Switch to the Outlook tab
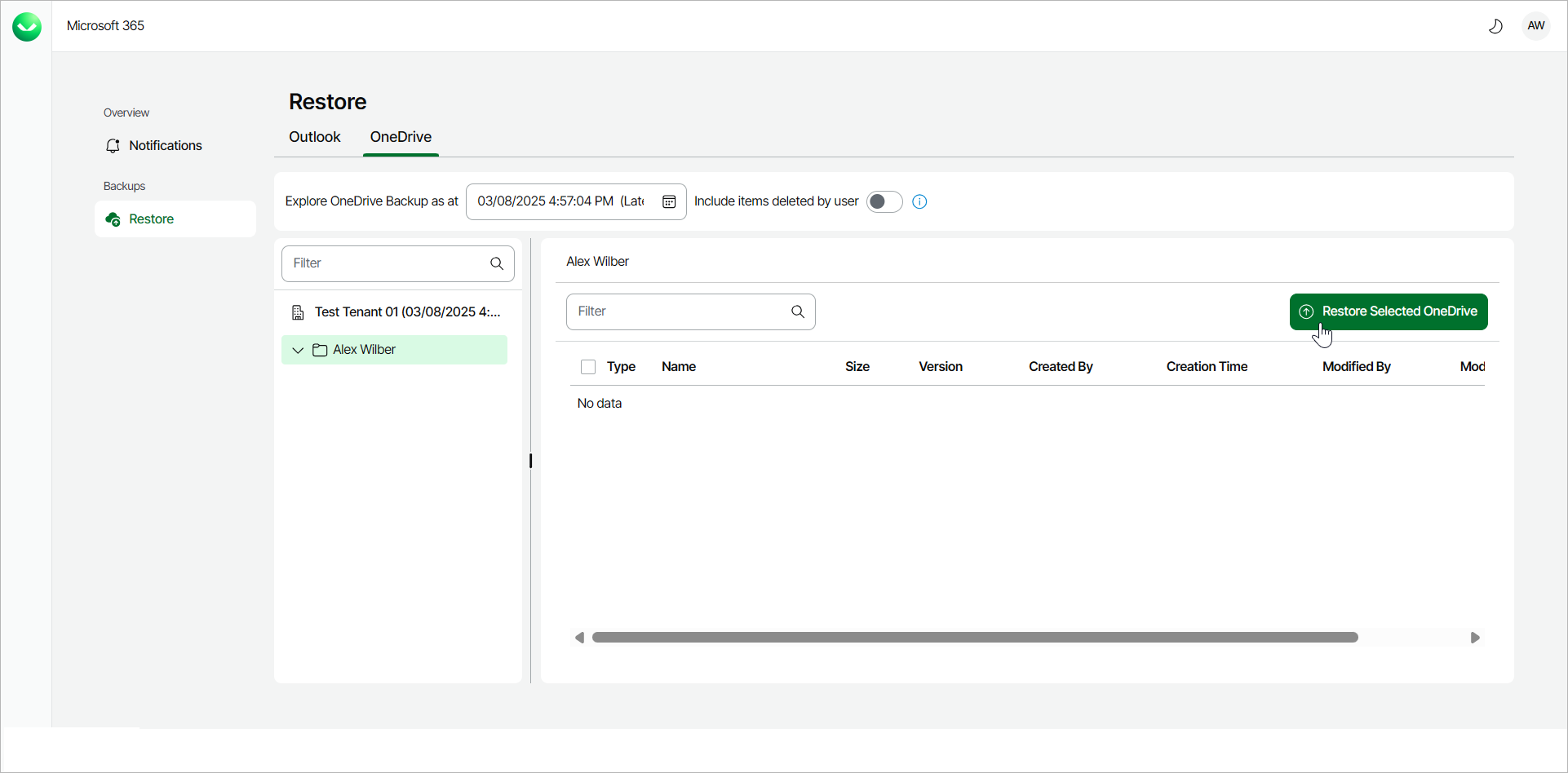The height and width of the screenshot is (773, 1568). pyautogui.click(x=314, y=137)
